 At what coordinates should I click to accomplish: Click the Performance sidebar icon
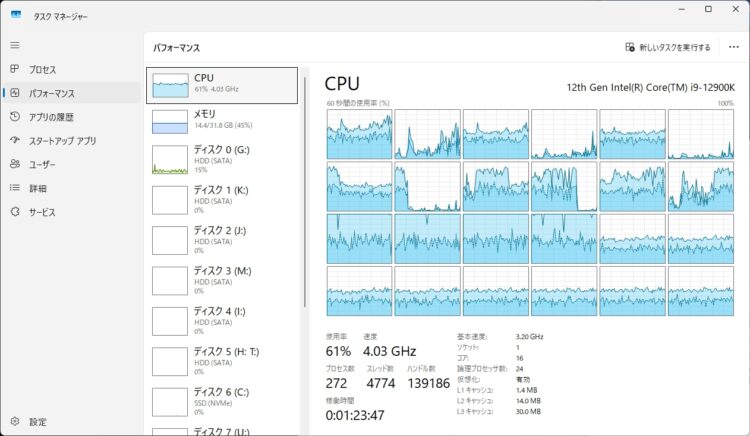point(15,93)
